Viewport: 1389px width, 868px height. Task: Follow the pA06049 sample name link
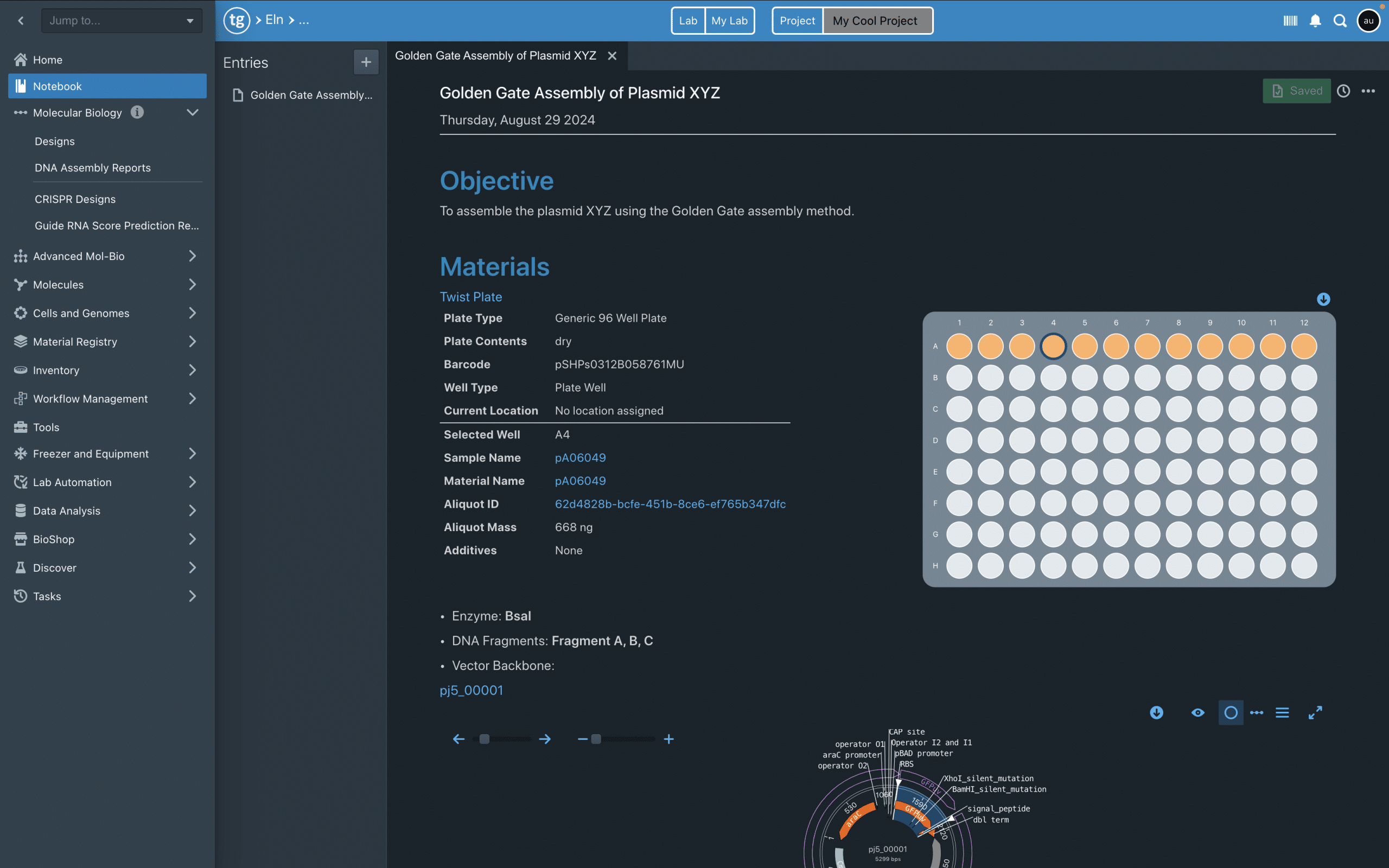pos(580,457)
